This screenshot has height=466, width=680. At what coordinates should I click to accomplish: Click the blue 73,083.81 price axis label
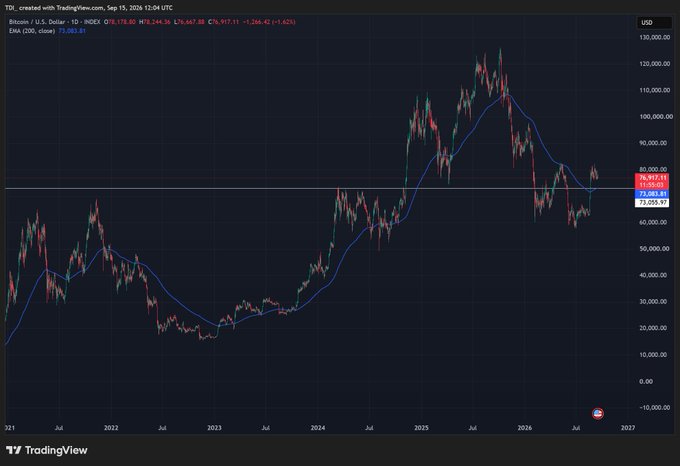652,194
